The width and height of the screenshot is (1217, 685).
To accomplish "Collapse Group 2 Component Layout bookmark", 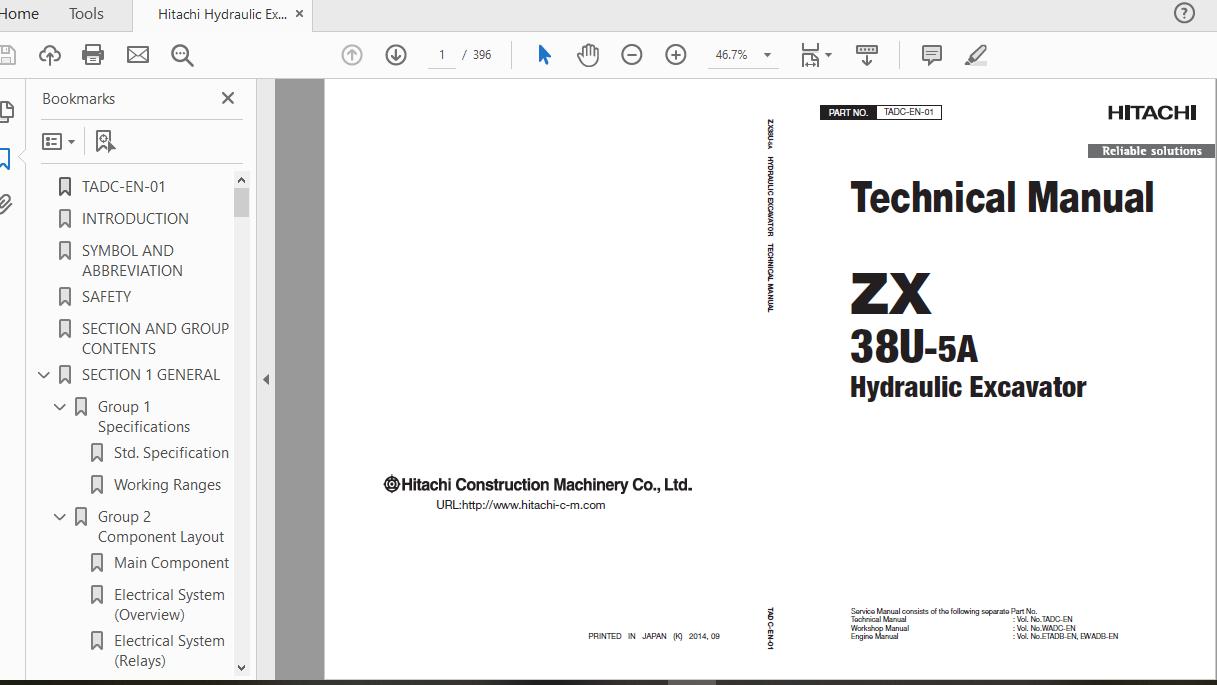I will pos(60,517).
